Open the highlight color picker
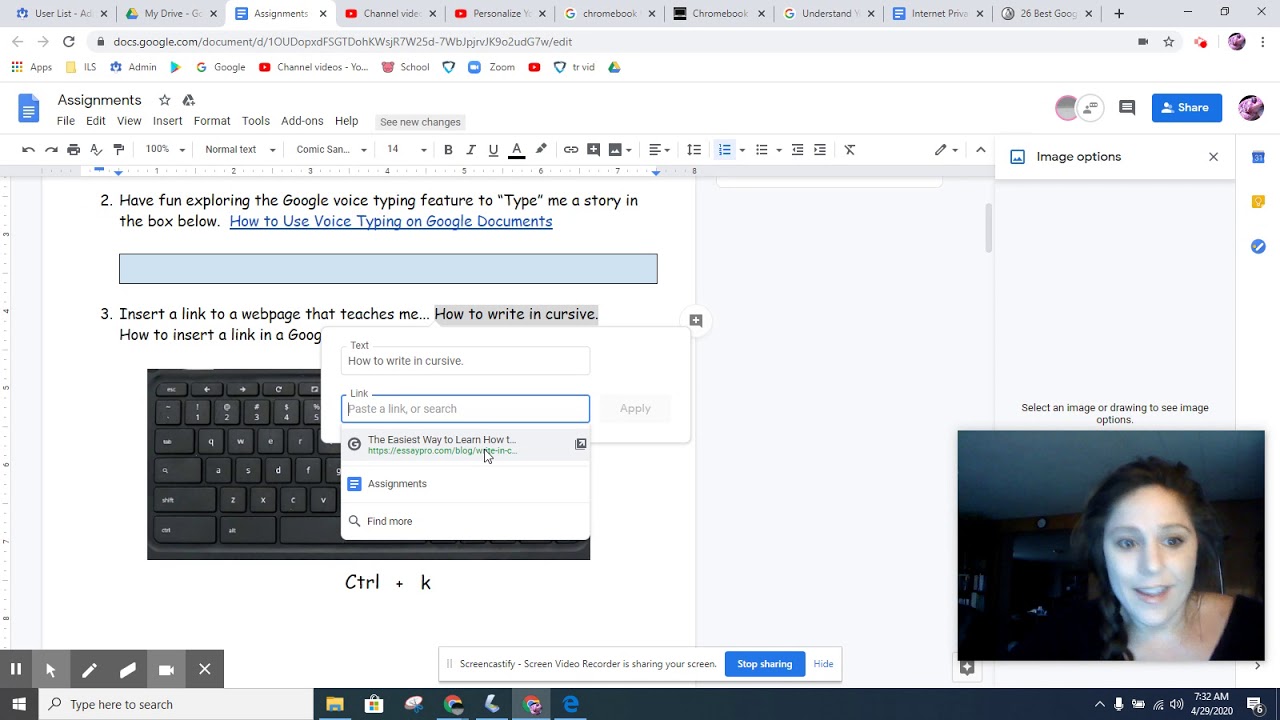Screen dimensions: 1280x720 [541, 150]
